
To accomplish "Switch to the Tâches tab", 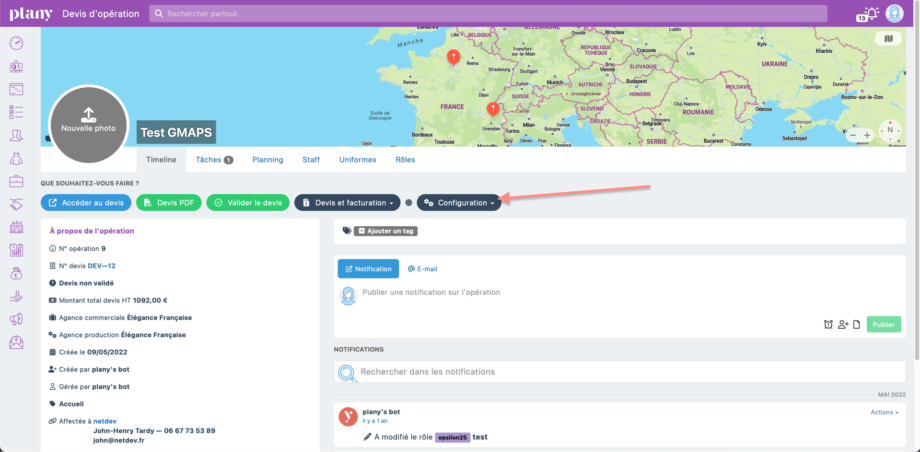I will click(x=214, y=159).
